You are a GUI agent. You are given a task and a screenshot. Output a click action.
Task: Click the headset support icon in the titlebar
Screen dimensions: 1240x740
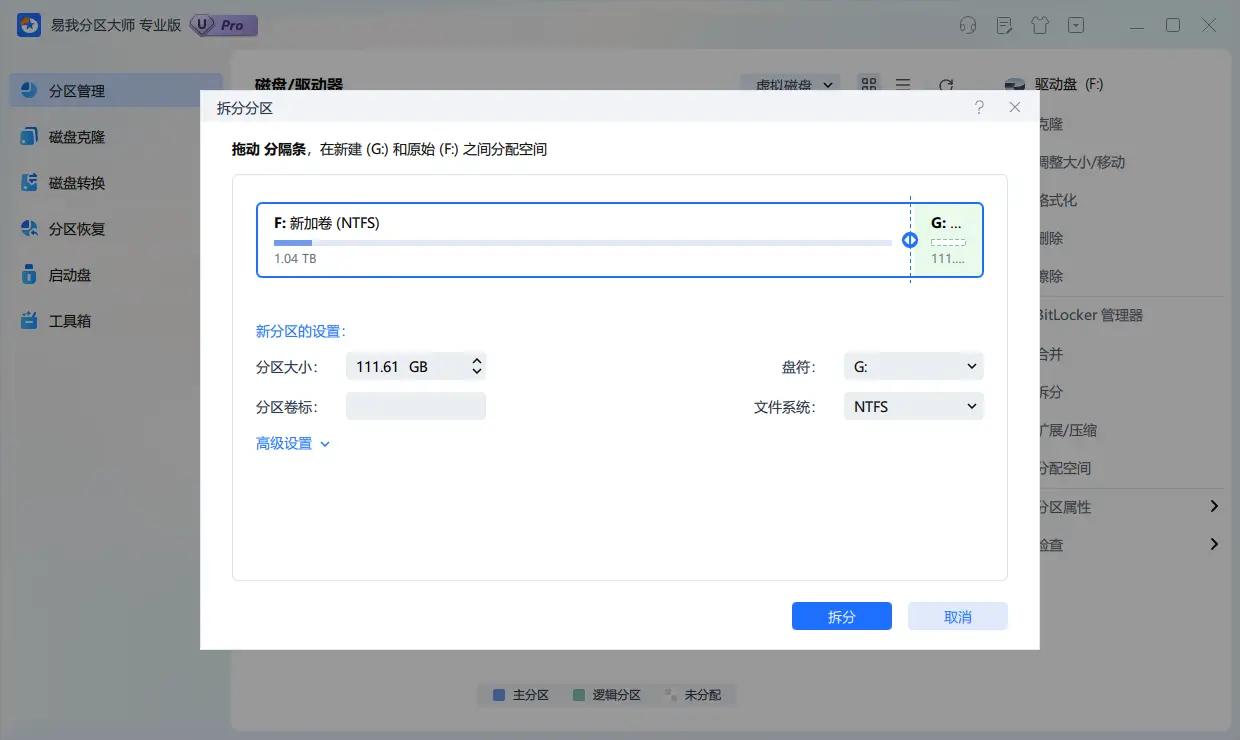967,25
